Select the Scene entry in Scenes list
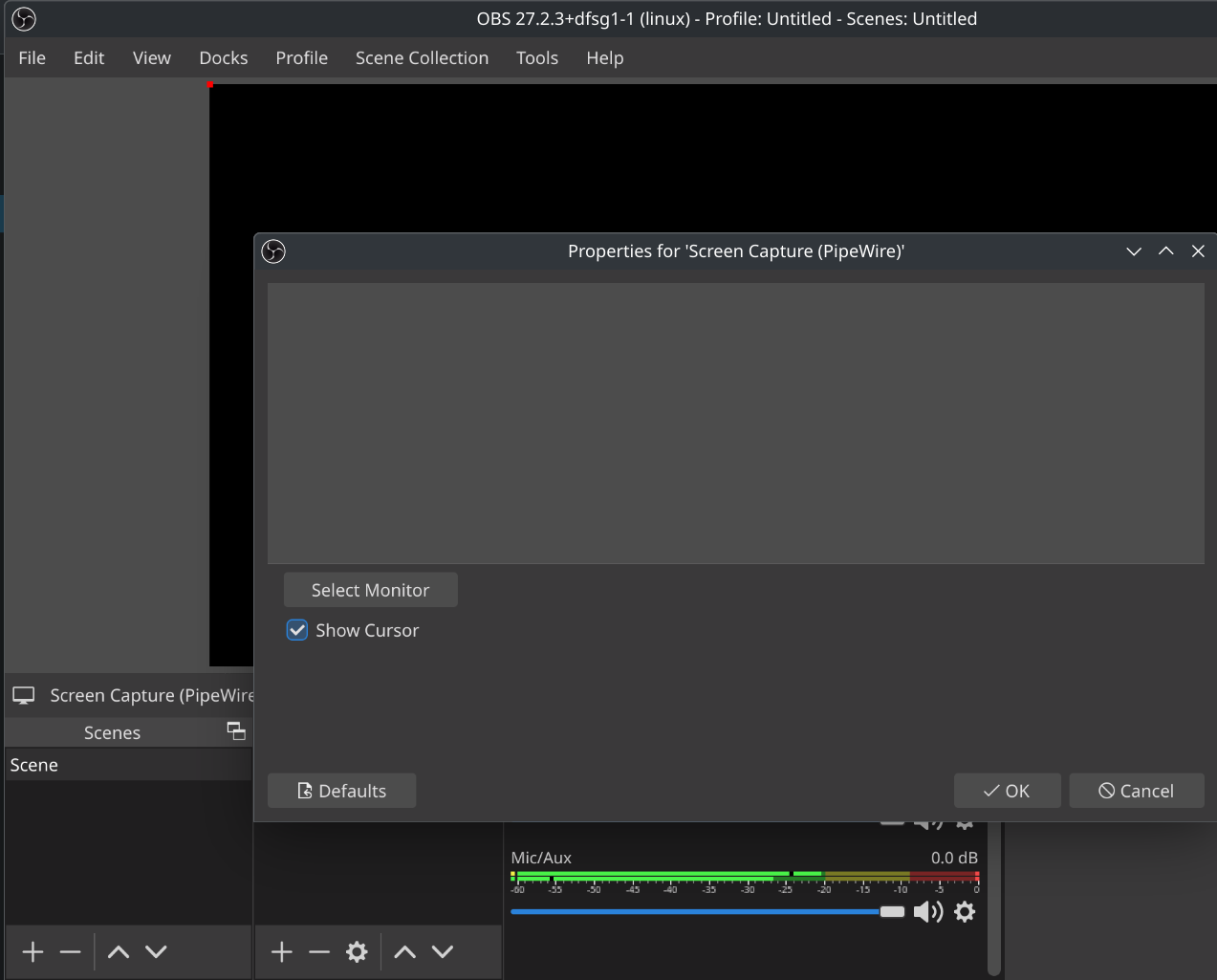Image resolution: width=1217 pixels, height=980 pixels. pyautogui.click(x=128, y=765)
